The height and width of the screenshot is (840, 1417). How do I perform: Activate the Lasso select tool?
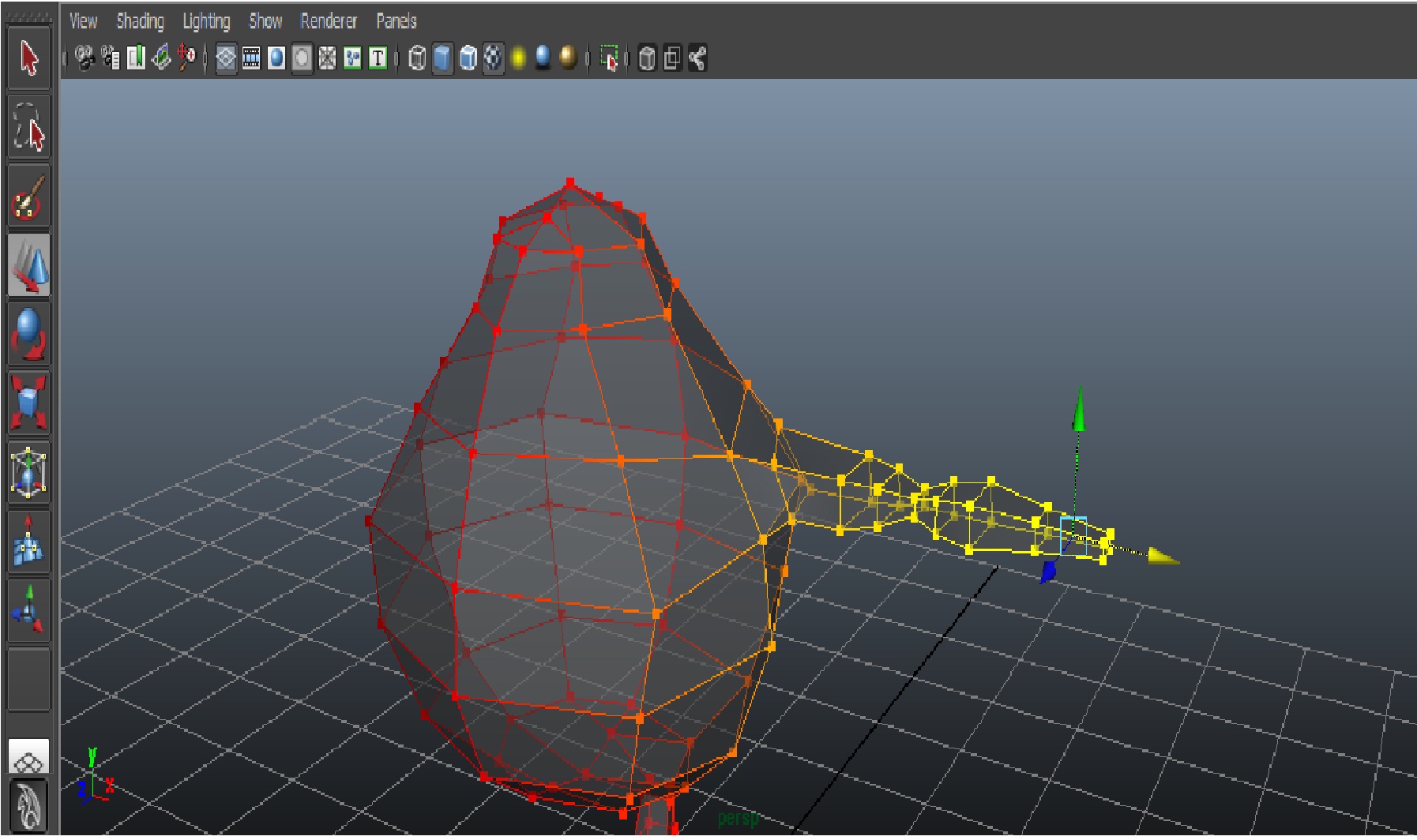(x=29, y=127)
